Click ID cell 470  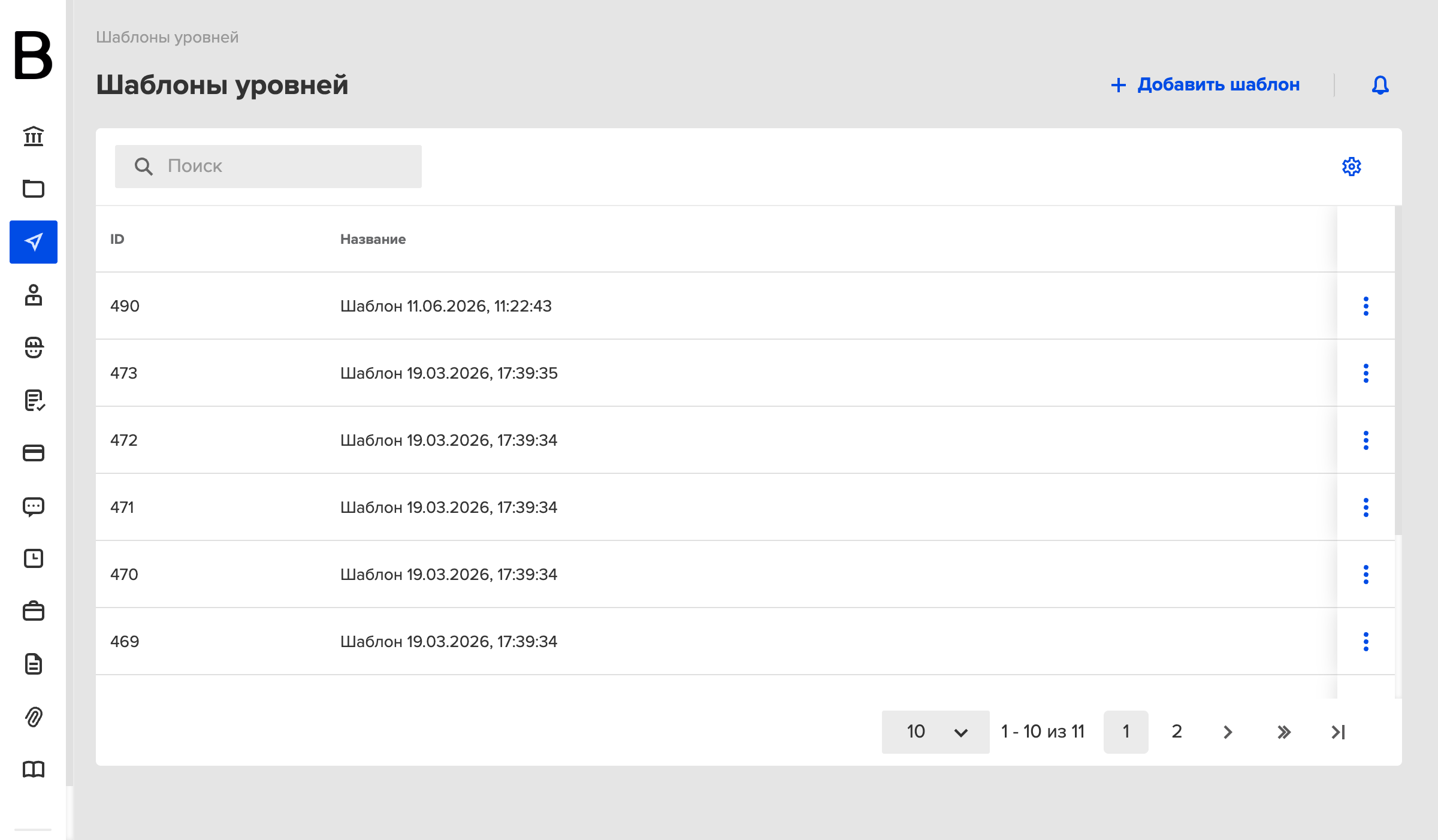coord(124,575)
